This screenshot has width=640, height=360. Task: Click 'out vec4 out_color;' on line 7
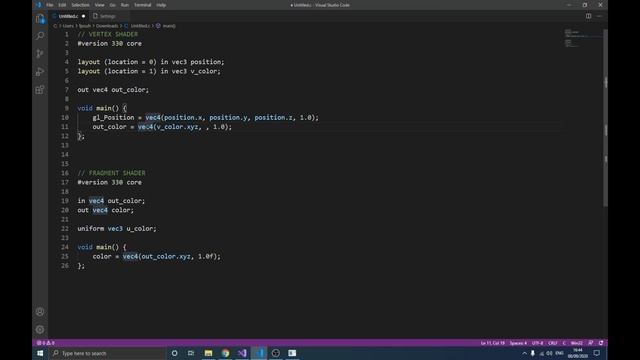click(x=113, y=90)
